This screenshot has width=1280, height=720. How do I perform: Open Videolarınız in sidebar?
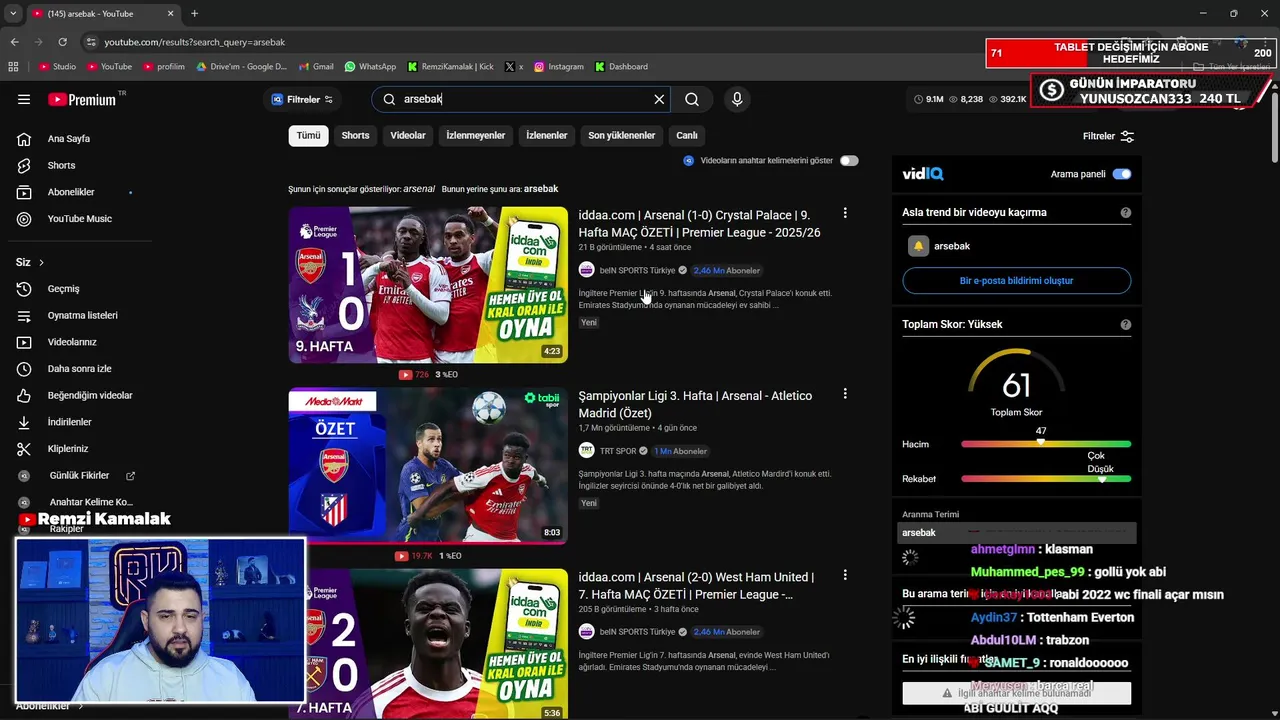pyautogui.click(x=72, y=342)
